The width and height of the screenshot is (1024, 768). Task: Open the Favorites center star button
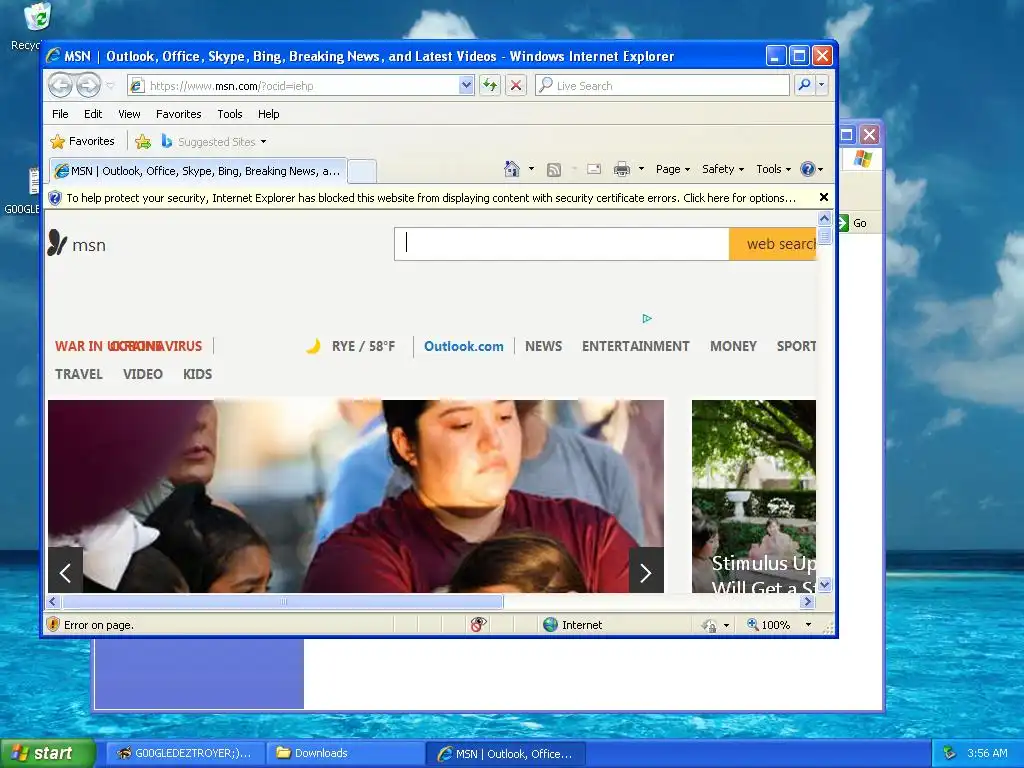[82, 141]
